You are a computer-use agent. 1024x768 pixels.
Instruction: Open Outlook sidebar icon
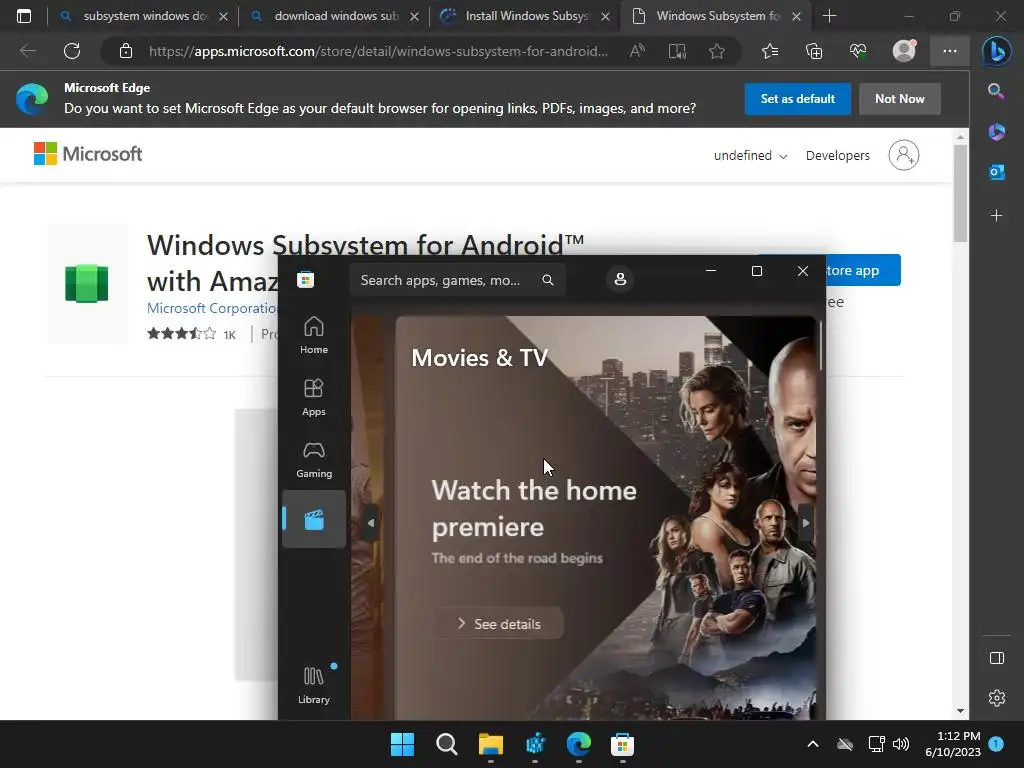click(x=997, y=172)
